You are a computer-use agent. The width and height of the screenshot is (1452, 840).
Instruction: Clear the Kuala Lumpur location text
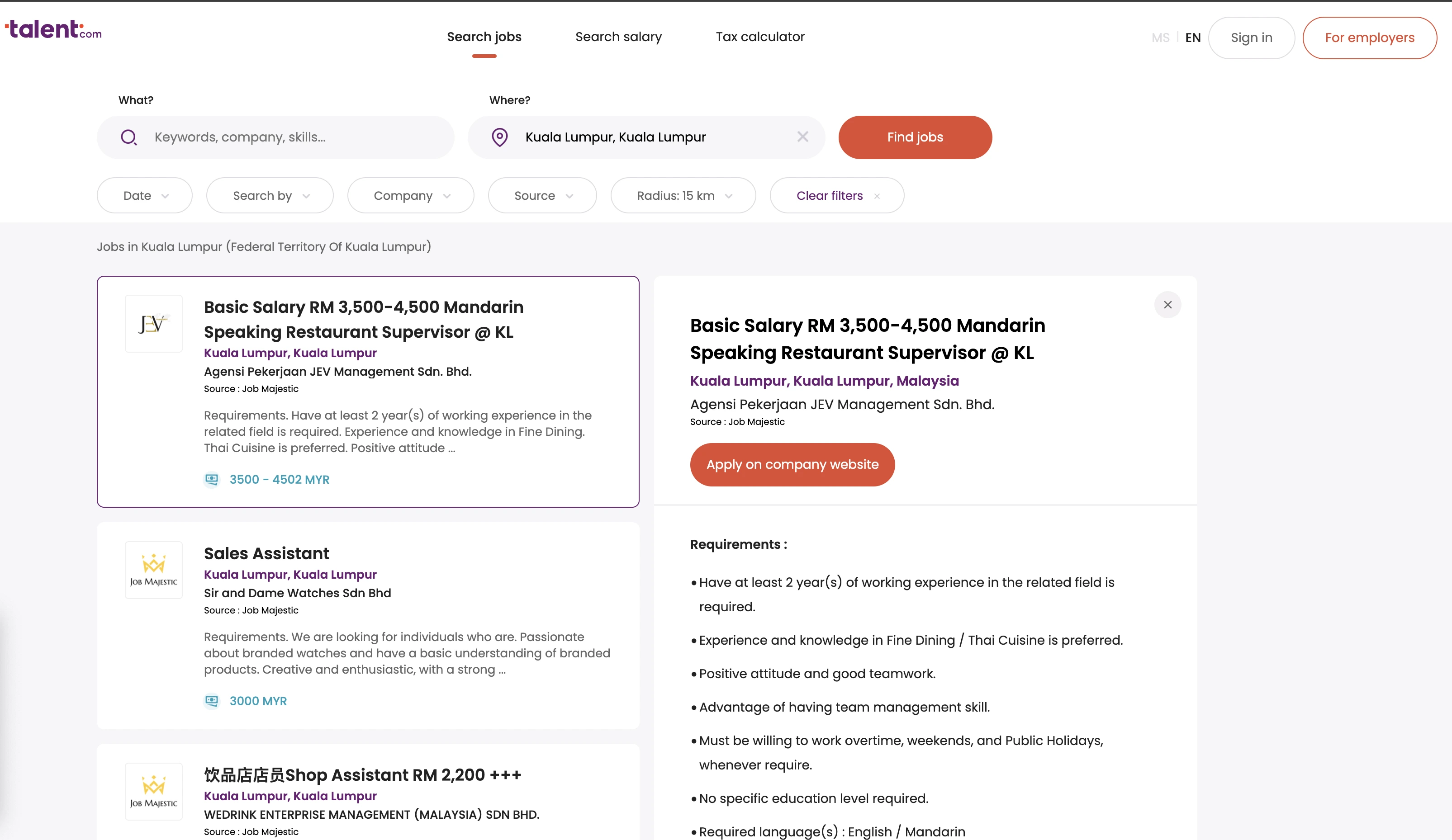click(x=802, y=137)
